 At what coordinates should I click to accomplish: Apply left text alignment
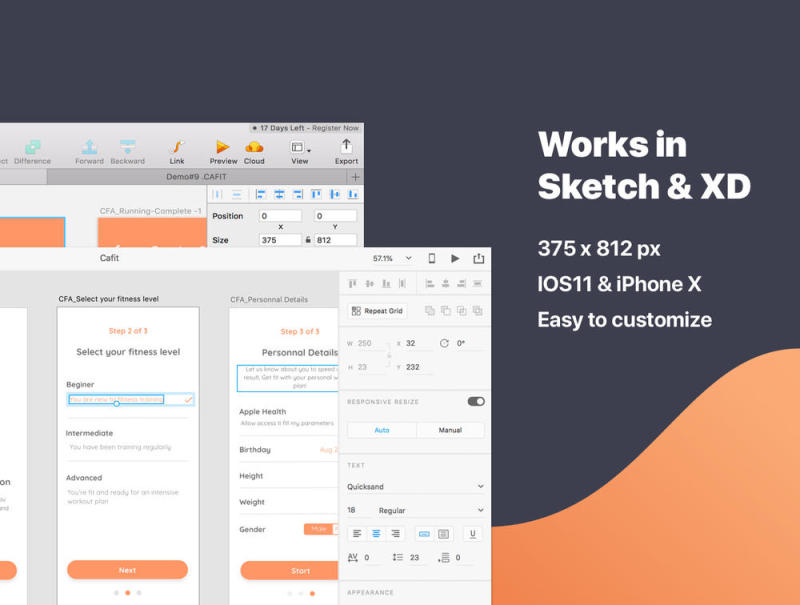pos(357,533)
